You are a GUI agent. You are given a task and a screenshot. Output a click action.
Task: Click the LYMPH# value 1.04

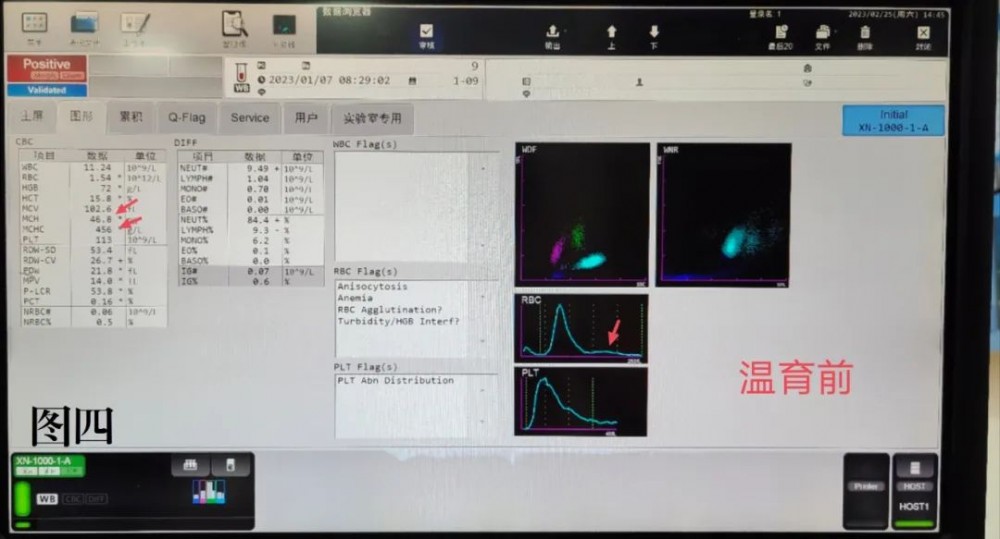[x=258, y=179]
